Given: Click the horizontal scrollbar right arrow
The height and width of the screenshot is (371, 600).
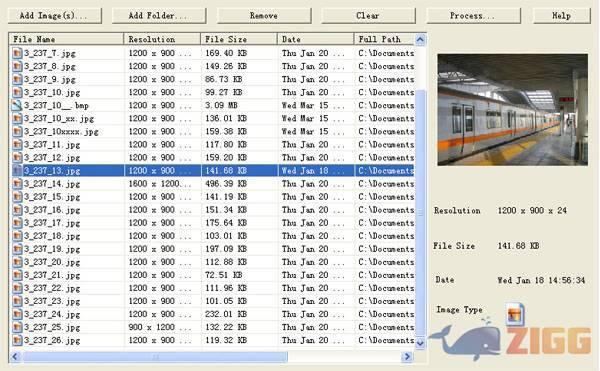Looking at the screenshot, I should (407, 356).
